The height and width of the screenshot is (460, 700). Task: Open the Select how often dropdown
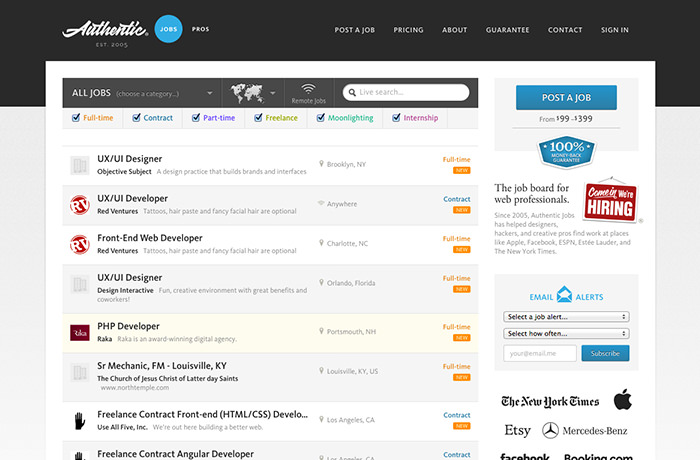coord(566,333)
